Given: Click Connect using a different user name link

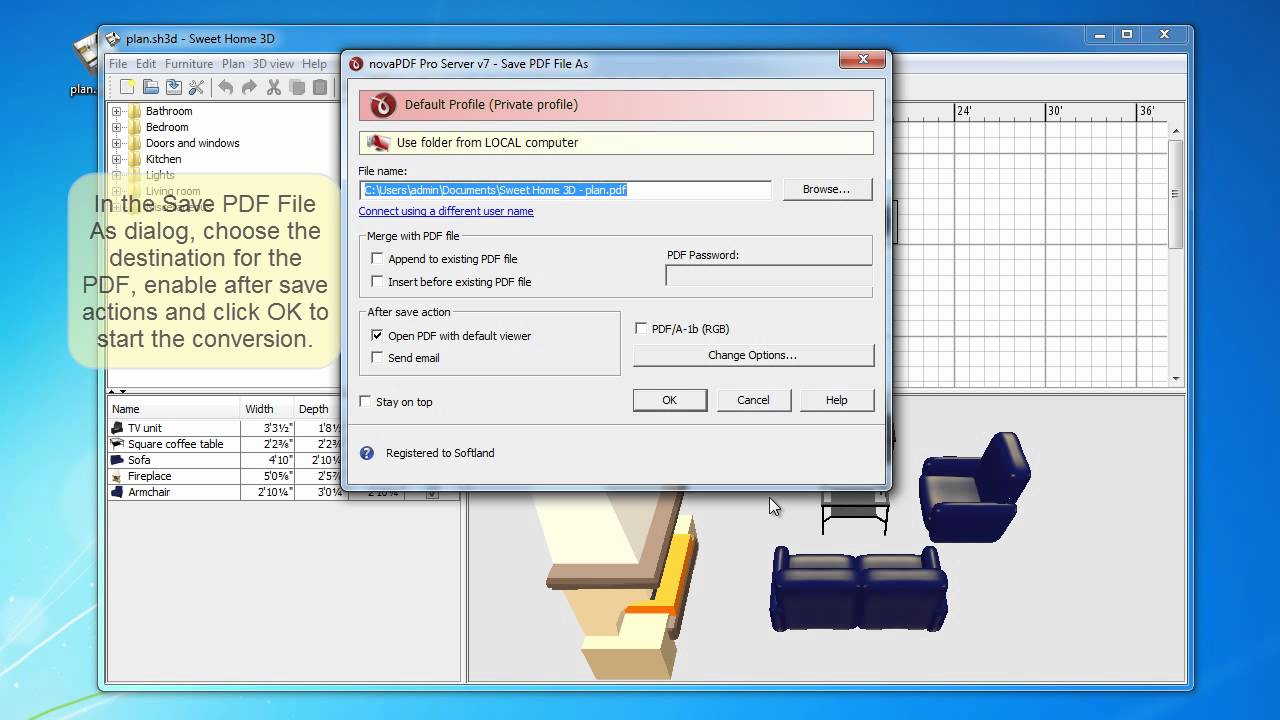Looking at the screenshot, I should [x=446, y=211].
